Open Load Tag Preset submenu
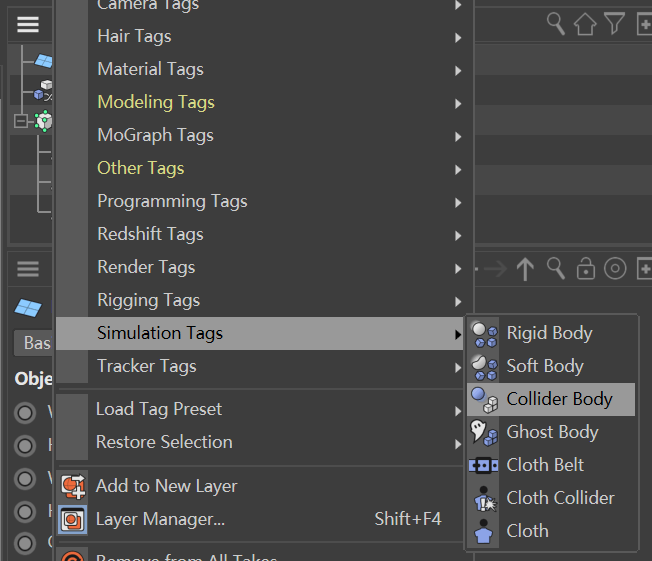652x561 pixels. (259, 410)
